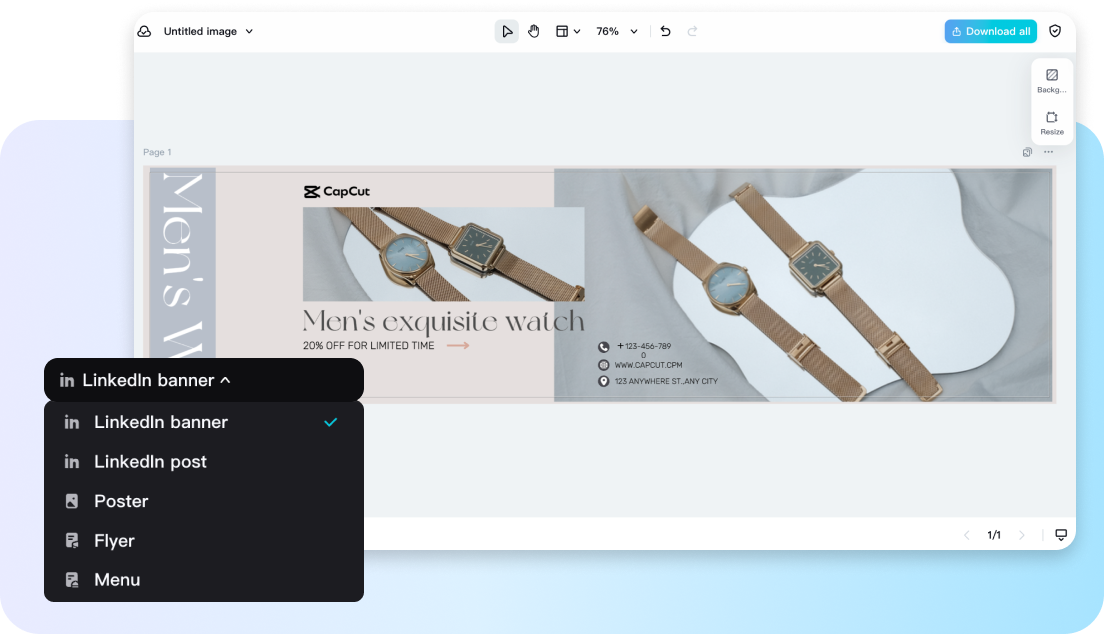This screenshot has height=634, width=1104.
Task: Go to the next page arrow
Action: pos(1022,535)
